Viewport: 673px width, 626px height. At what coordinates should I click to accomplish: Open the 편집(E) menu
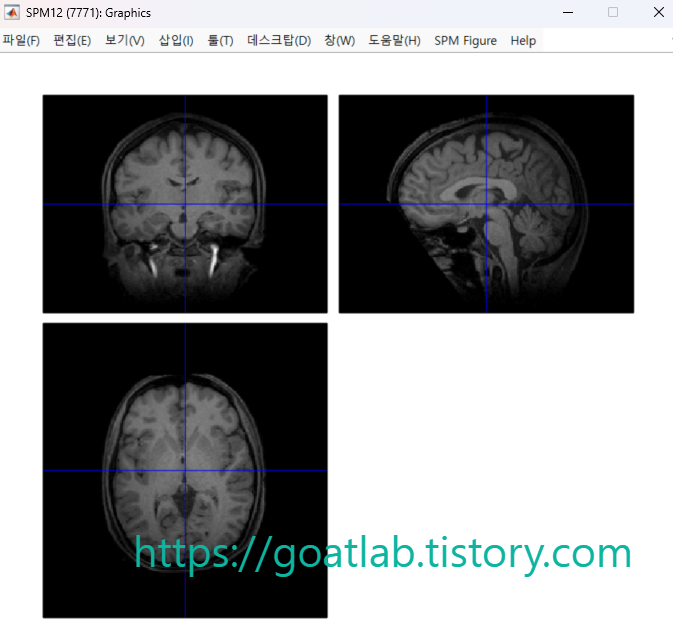72,40
